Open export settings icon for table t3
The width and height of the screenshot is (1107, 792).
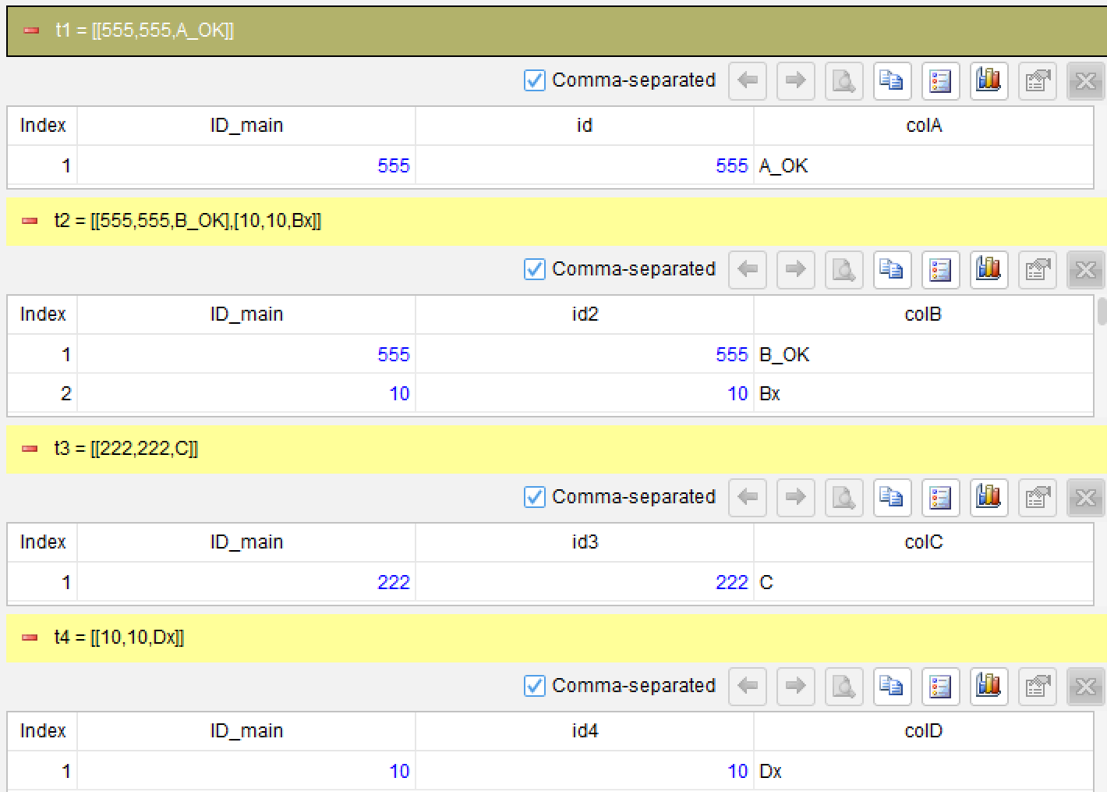[1037, 497]
